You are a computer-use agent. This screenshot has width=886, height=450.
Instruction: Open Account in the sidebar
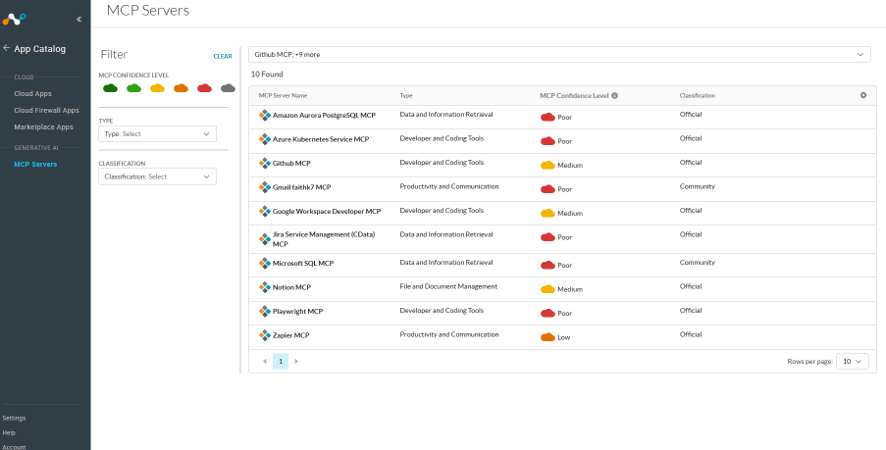point(14,447)
